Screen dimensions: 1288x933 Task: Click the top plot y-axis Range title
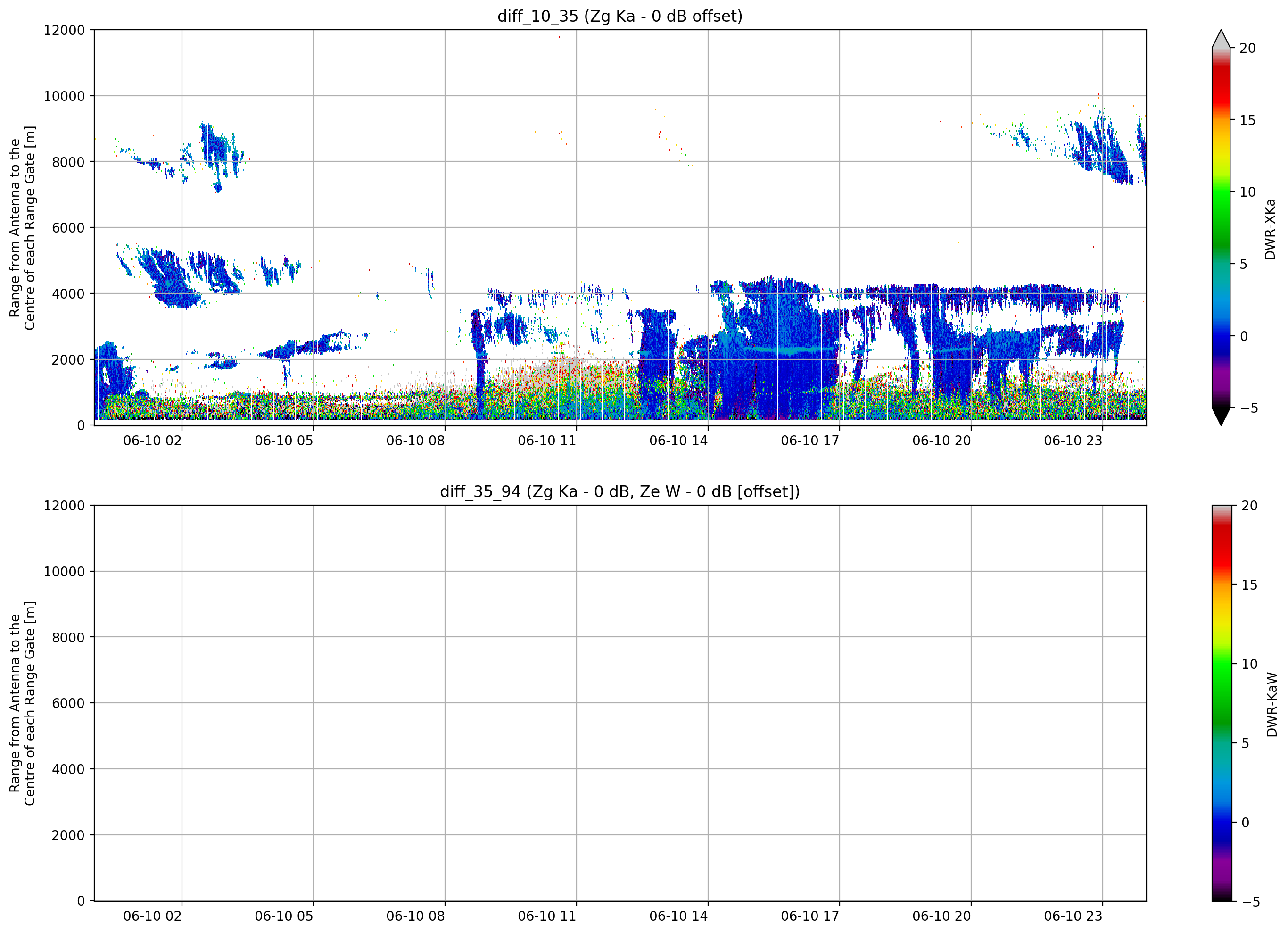22,228
